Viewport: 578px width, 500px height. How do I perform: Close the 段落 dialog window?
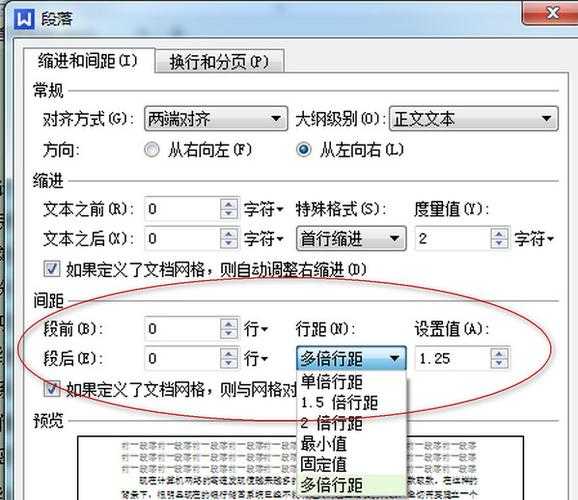click(551, 13)
